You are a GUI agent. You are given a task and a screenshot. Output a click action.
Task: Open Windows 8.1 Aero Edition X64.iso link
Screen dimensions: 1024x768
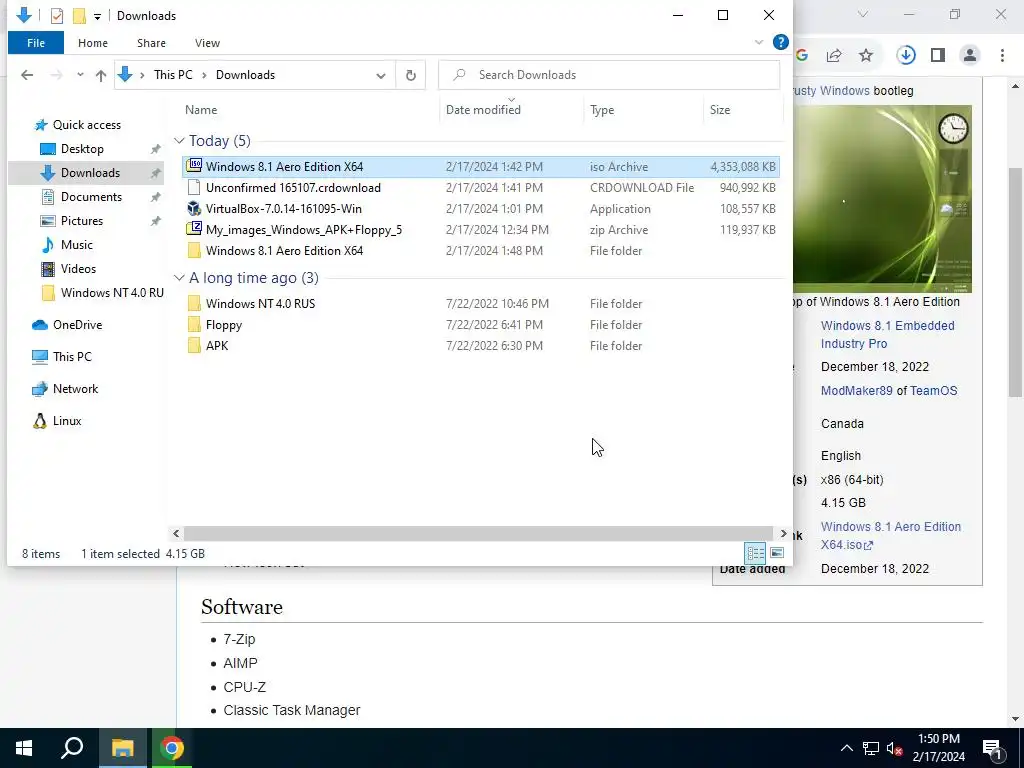click(891, 536)
